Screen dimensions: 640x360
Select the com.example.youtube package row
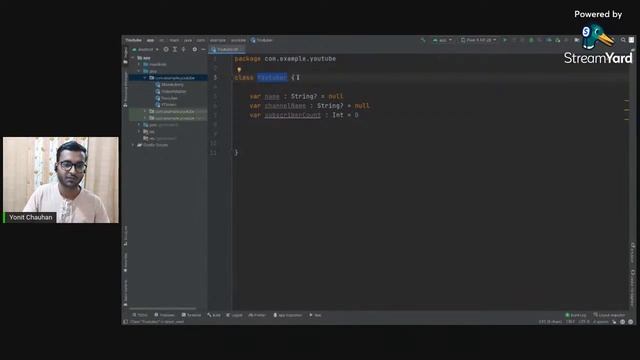point(168,78)
